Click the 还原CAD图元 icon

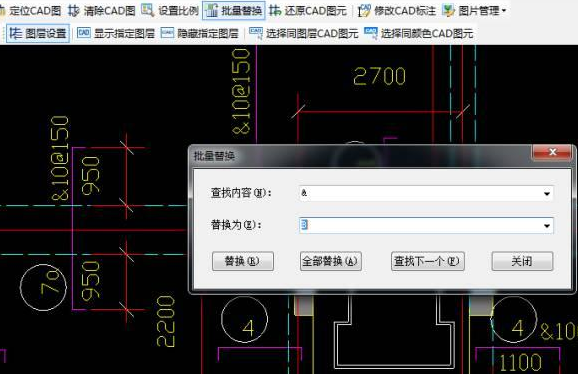pos(275,11)
